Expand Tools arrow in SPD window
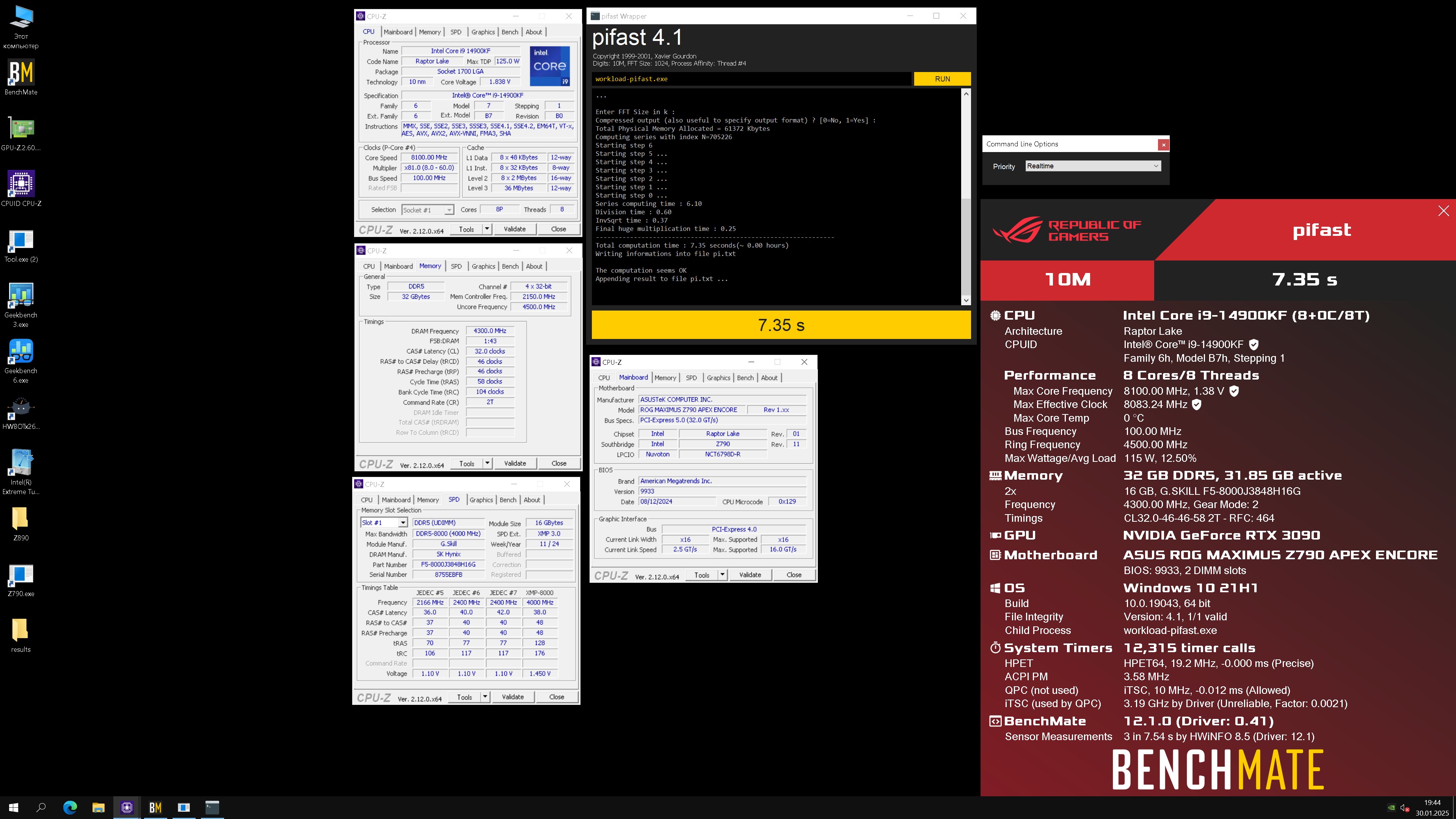1456x819 pixels. coord(485,697)
